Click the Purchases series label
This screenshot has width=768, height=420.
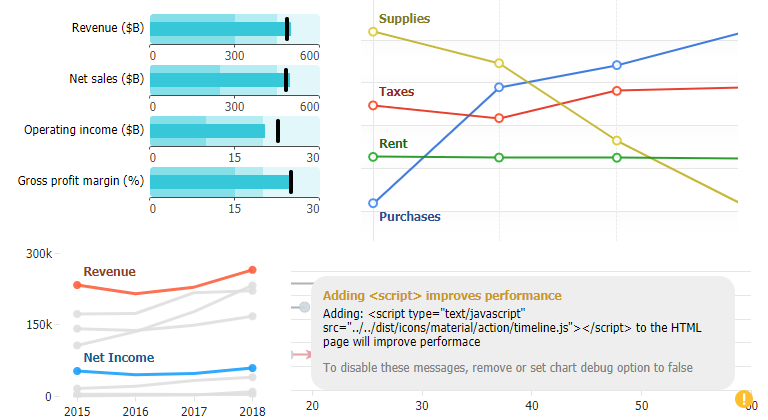[x=410, y=217]
